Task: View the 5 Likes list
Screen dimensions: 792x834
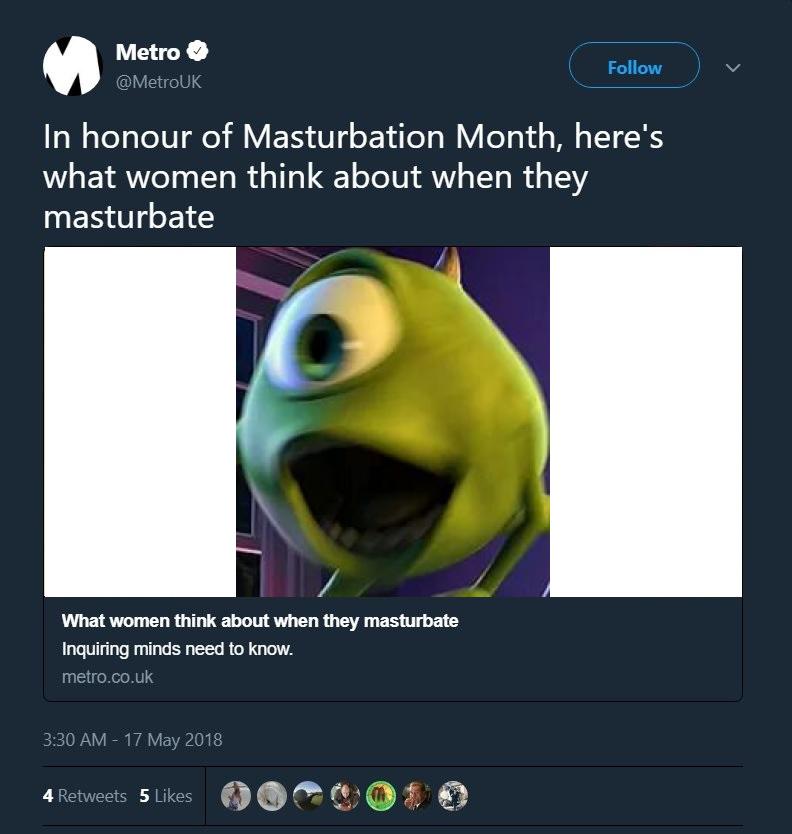Action: pos(165,796)
